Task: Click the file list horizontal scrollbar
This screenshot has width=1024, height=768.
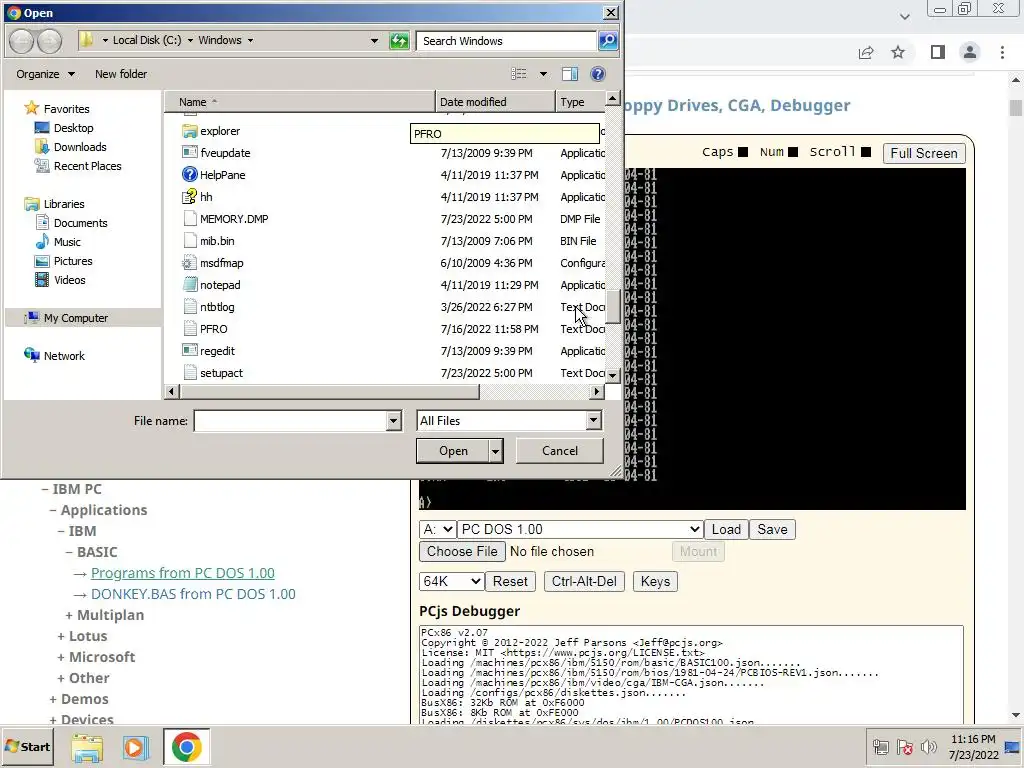Action: pos(329,392)
